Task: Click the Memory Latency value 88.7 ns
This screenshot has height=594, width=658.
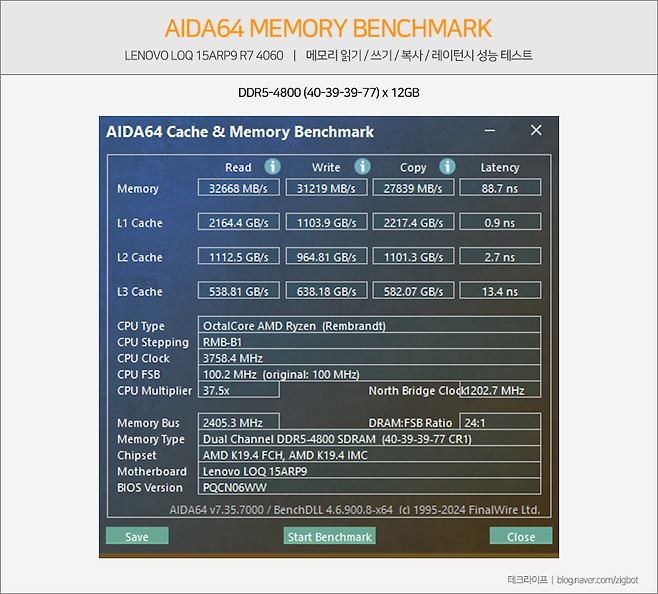Action: coord(499,188)
